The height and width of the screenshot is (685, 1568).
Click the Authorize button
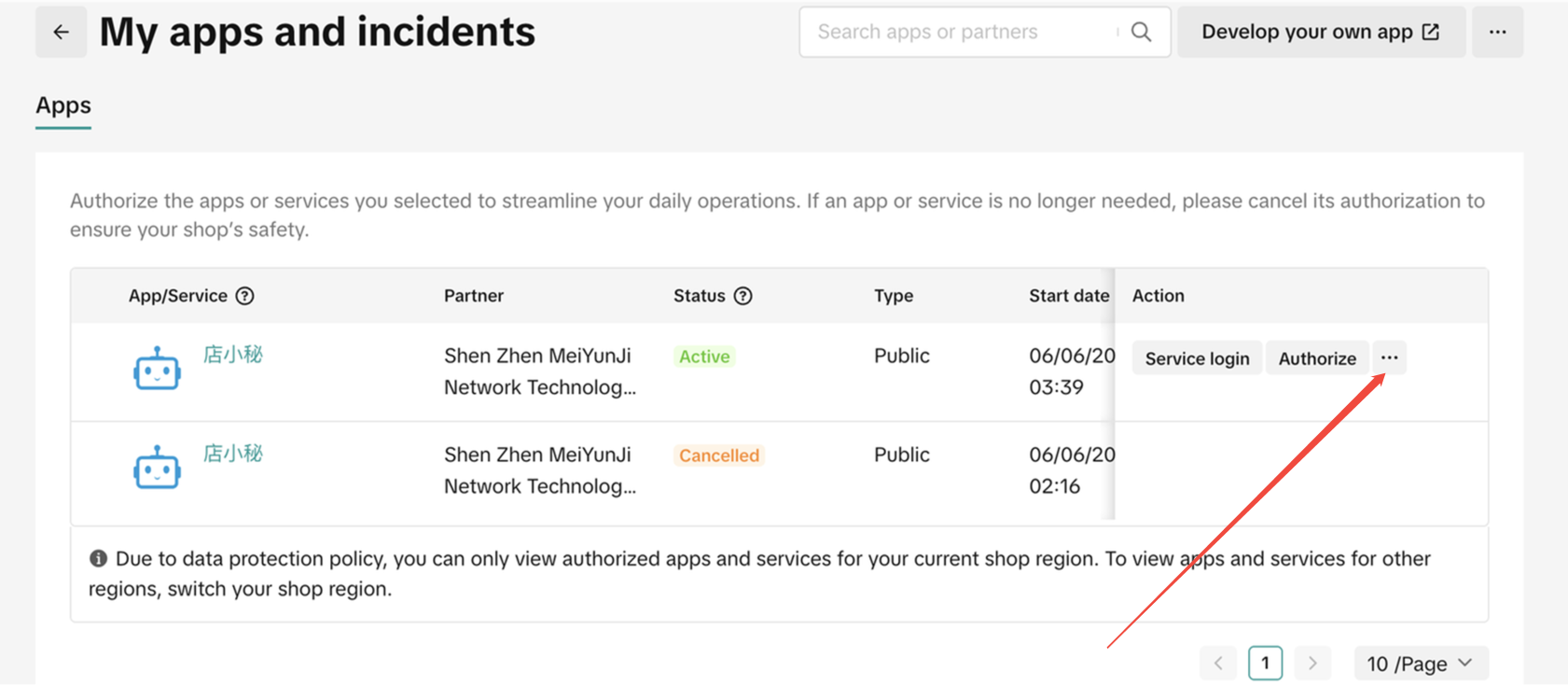click(1316, 358)
